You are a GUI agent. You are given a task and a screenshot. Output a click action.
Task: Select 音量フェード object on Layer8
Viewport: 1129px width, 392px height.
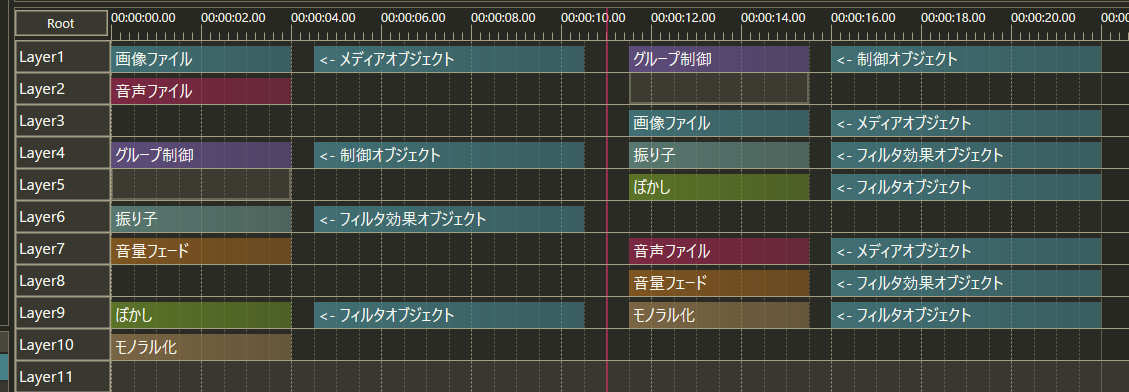(719, 283)
